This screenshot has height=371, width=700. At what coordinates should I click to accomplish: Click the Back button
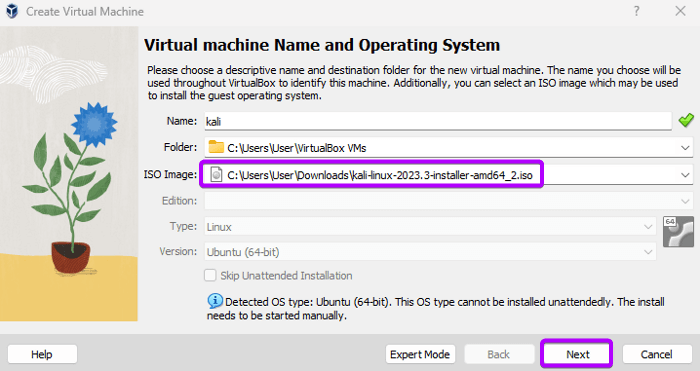click(x=499, y=354)
